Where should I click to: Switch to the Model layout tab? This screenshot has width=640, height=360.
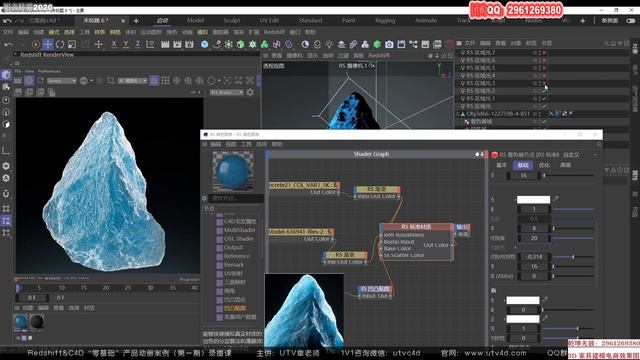tap(195, 20)
